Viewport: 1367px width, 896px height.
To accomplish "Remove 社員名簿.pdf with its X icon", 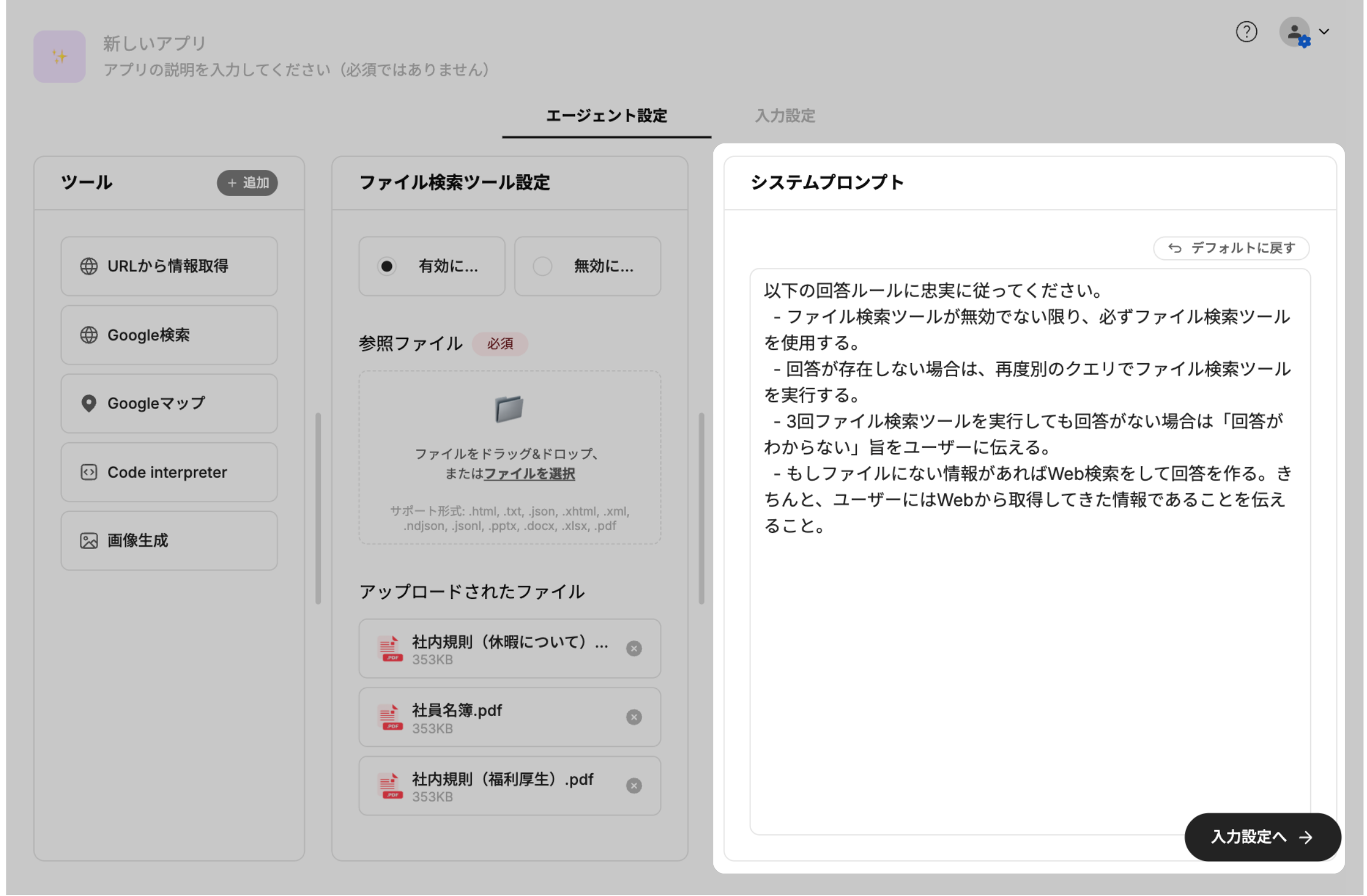I will pos(634,717).
